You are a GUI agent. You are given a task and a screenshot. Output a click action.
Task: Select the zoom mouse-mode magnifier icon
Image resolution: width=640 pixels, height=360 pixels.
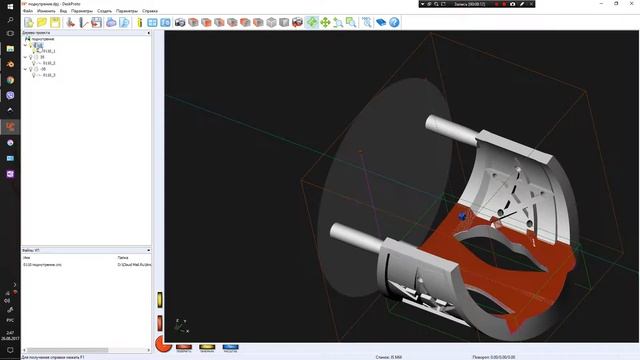(338, 22)
